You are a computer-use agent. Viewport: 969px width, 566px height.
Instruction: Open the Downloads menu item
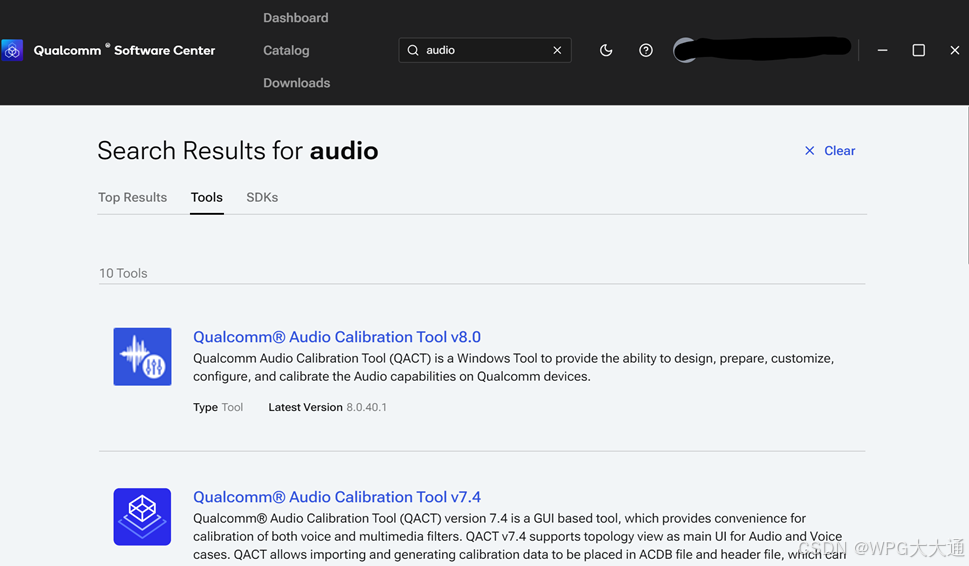pyautogui.click(x=297, y=83)
